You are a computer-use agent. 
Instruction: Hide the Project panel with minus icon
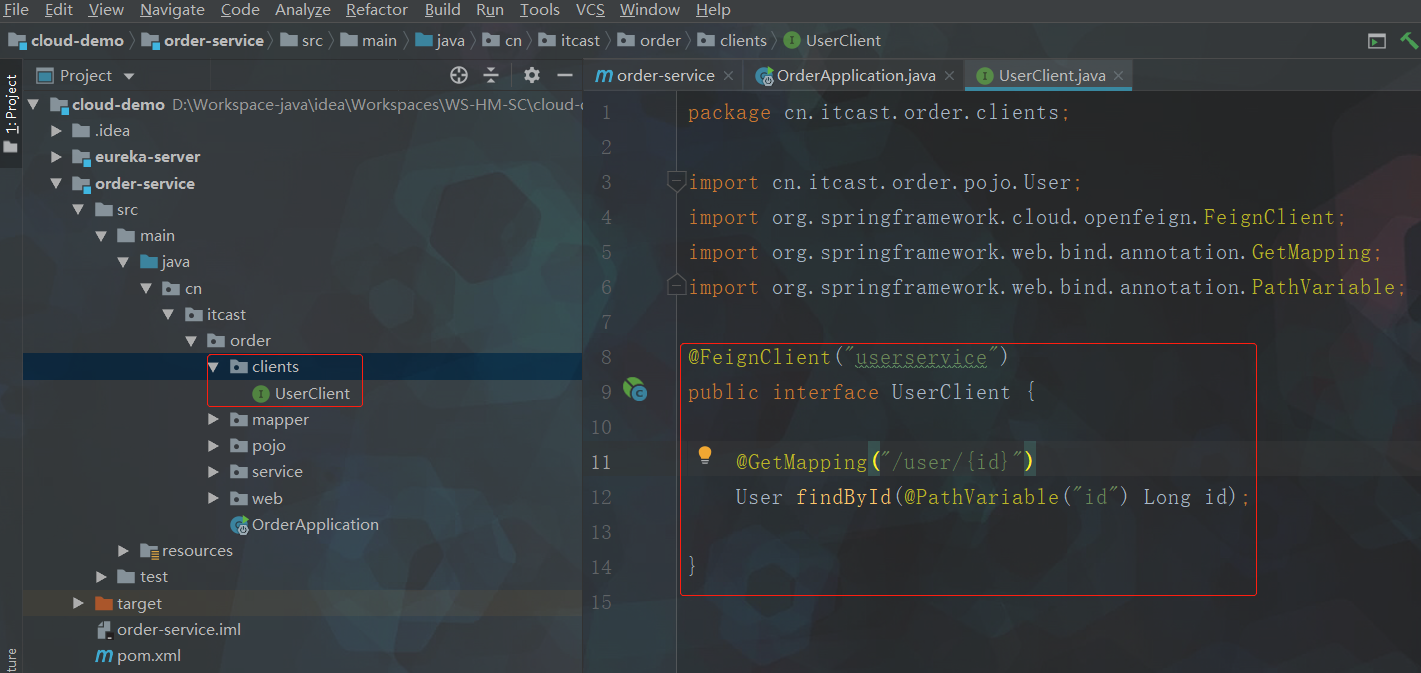(x=565, y=75)
